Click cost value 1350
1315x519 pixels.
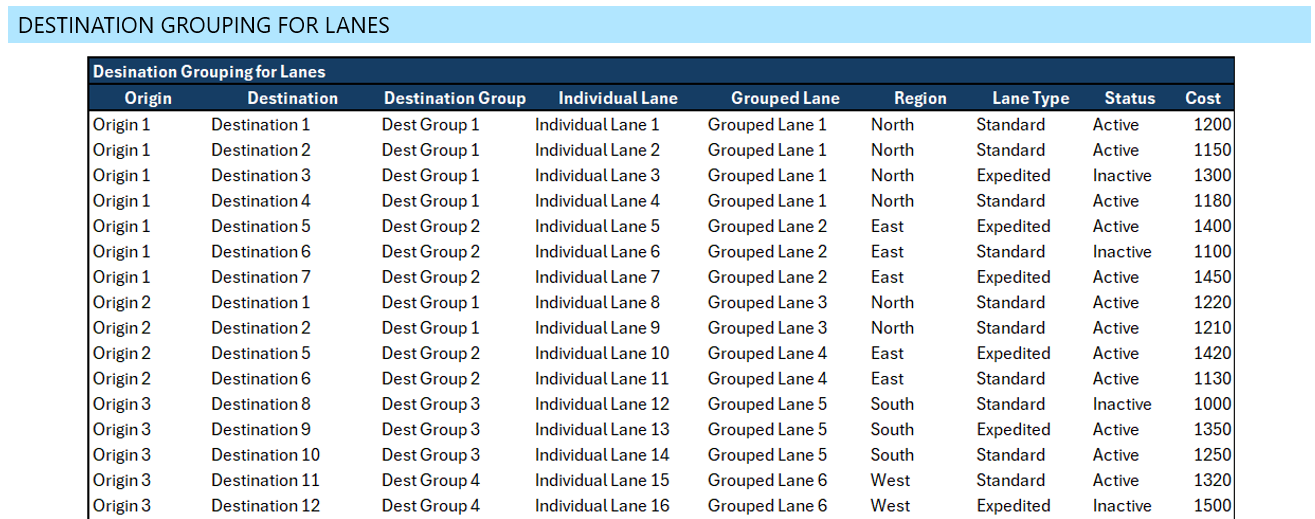coord(1212,429)
